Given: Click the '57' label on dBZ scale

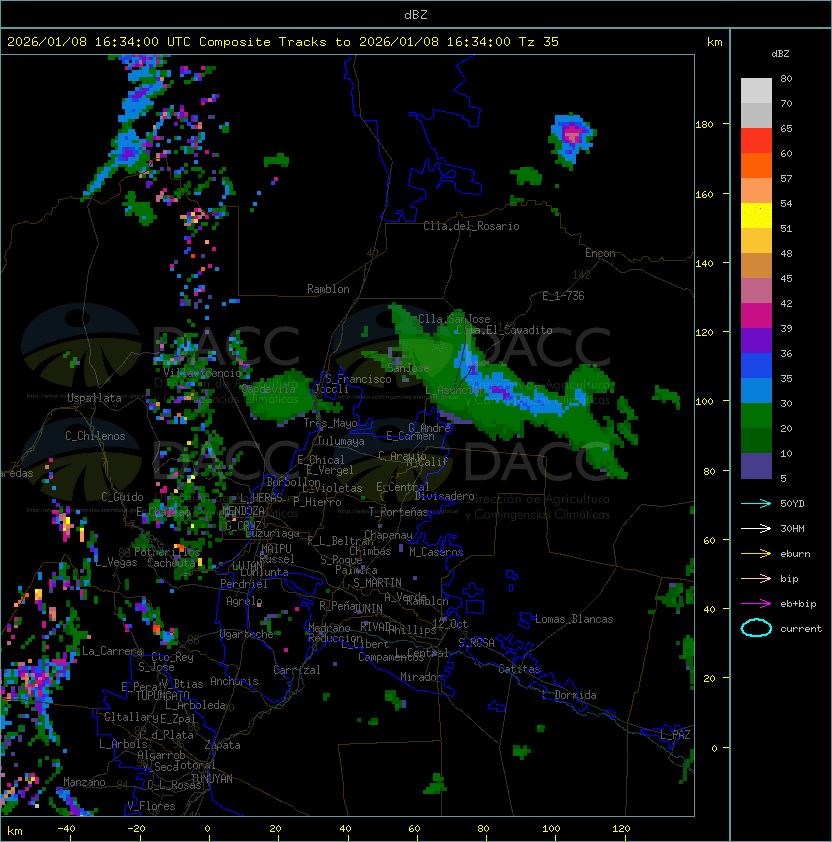Looking at the screenshot, I should tap(786, 178).
